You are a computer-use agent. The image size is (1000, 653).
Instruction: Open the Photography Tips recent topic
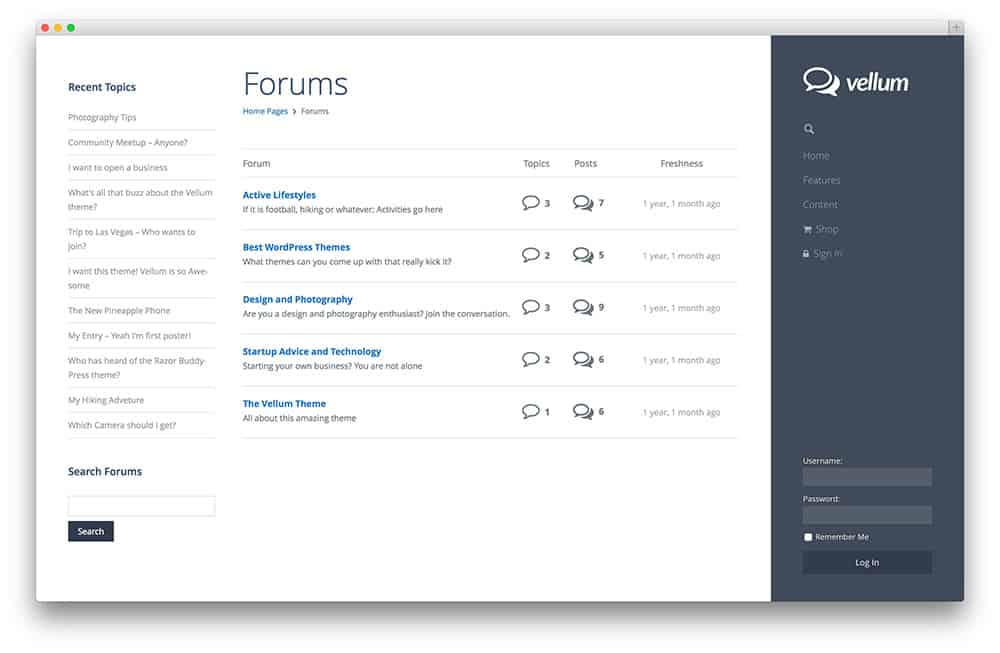pyautogui.click(x=102, y=117)
